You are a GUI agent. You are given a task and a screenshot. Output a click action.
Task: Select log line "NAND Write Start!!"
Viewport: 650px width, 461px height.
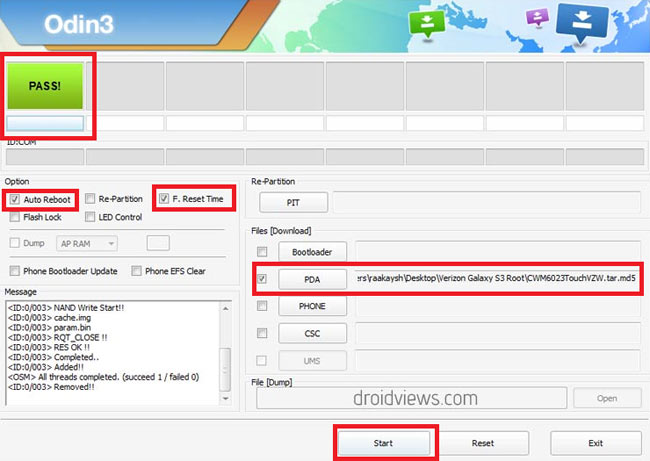tap(66, 308)
